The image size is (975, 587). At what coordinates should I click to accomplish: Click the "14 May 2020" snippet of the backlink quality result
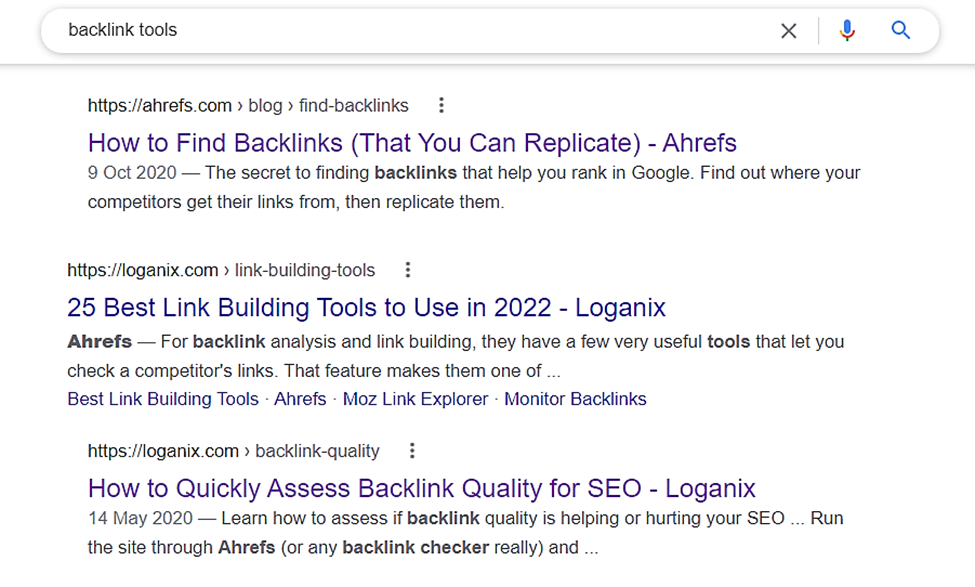coord(141,519)
